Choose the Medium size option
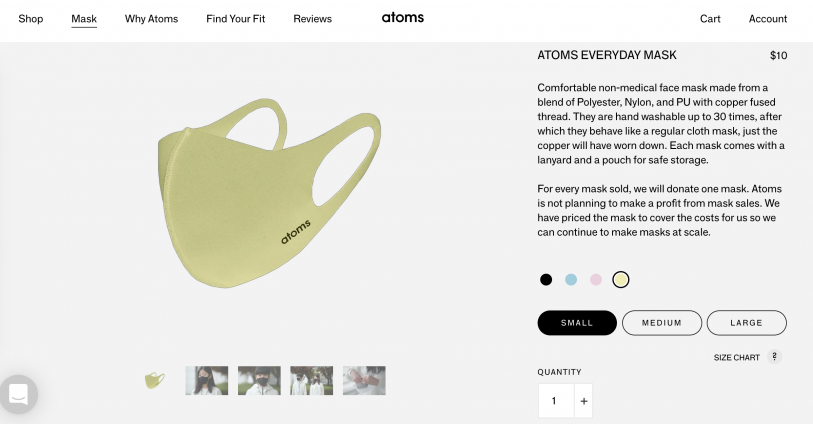Screen dimensions: 813x424 (x=662, y=323)
